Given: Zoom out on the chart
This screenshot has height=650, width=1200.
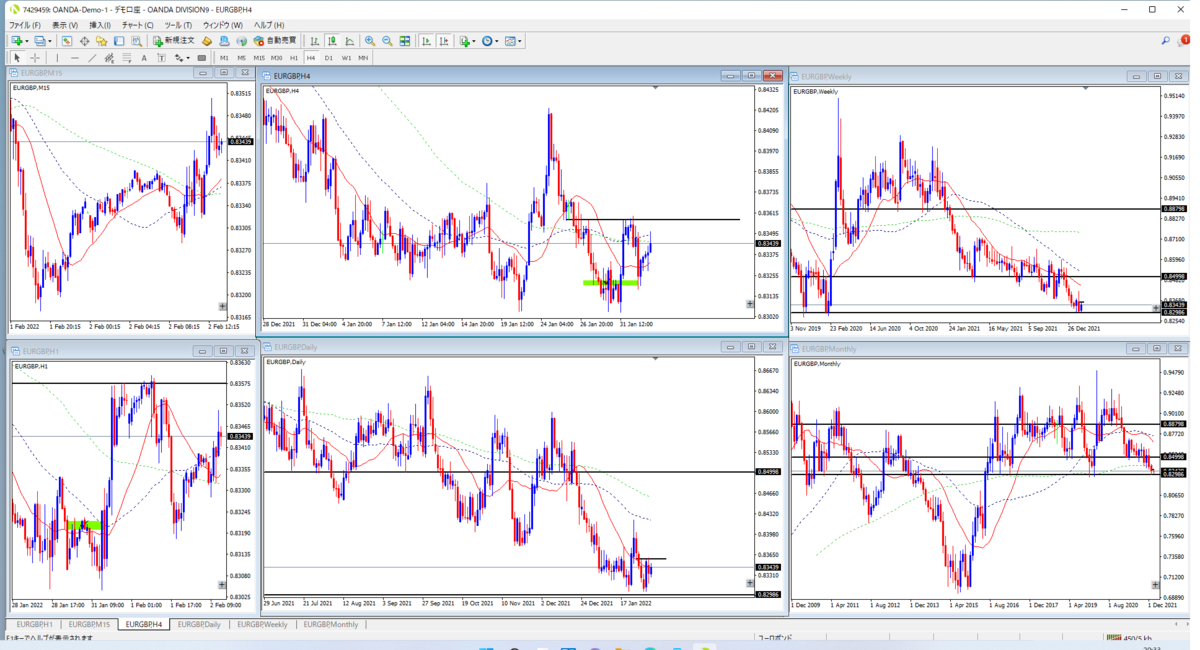Looking at the screenshot, I should 387,41.
